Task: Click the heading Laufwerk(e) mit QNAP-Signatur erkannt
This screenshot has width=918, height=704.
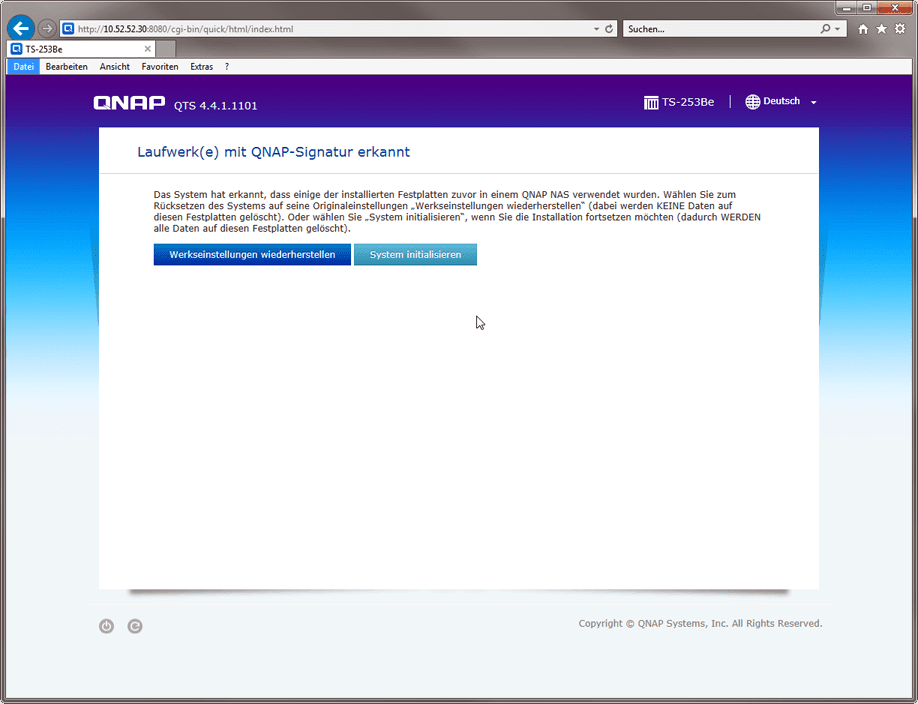Action: 273,152
